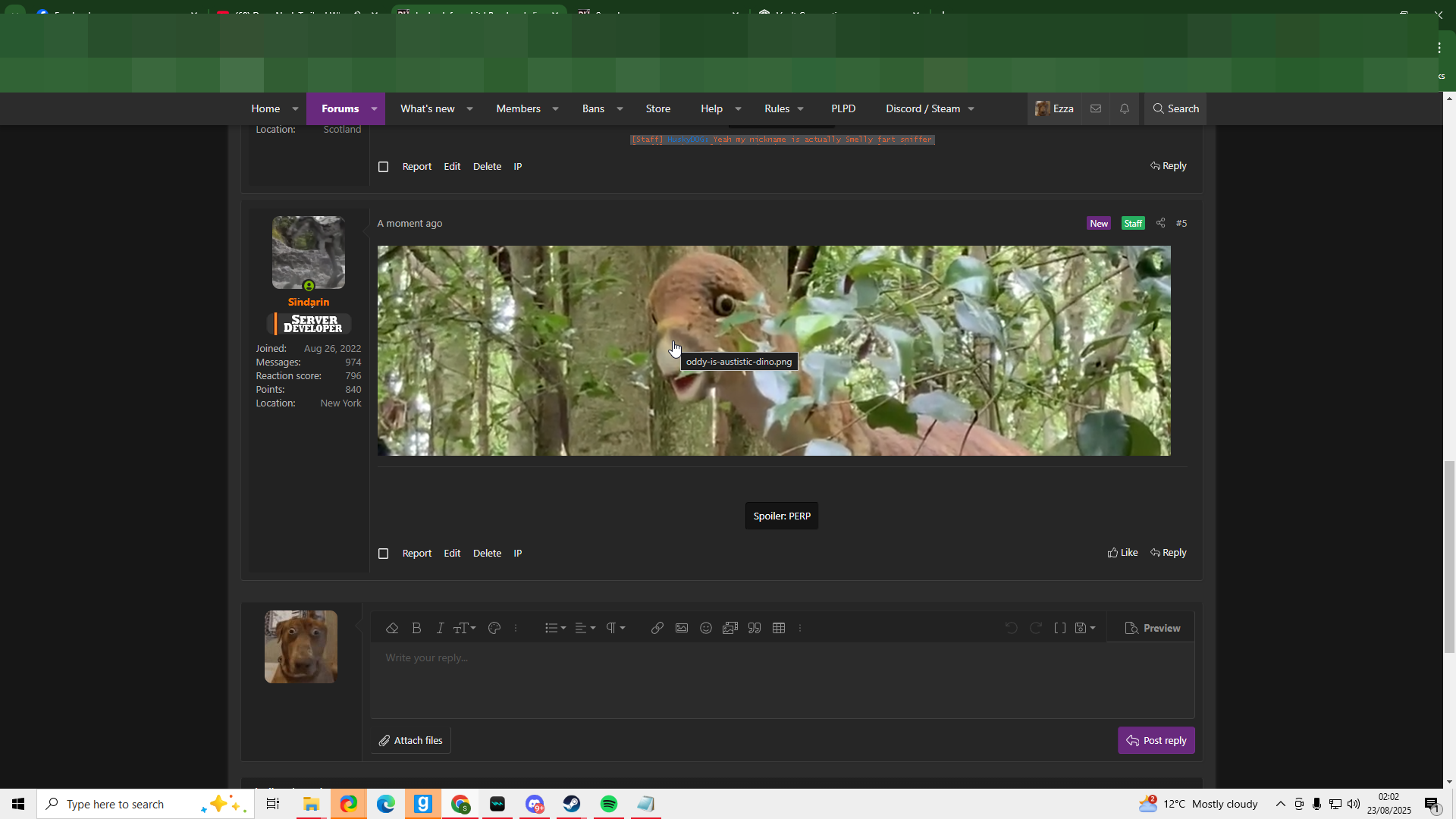This screenshot has height=819, width=1456.
Task: Toggle BB code mode bracket icon
Action: [x=1060, y=628]
